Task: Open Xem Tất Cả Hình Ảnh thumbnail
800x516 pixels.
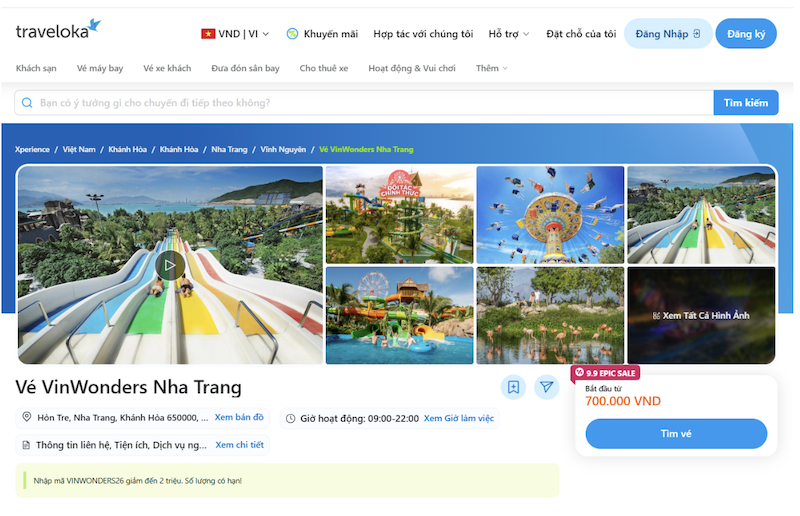Action: tap(701, 315)
